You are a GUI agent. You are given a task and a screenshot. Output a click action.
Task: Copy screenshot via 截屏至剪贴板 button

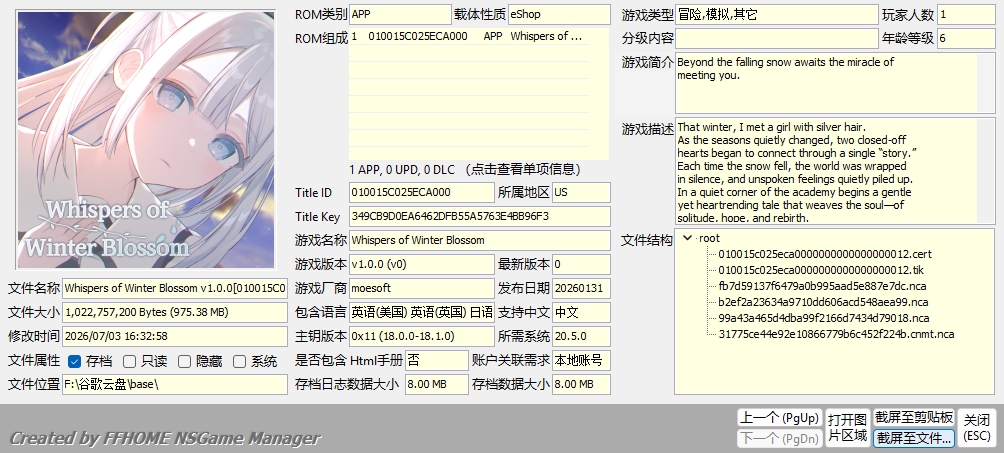(914, 418)
